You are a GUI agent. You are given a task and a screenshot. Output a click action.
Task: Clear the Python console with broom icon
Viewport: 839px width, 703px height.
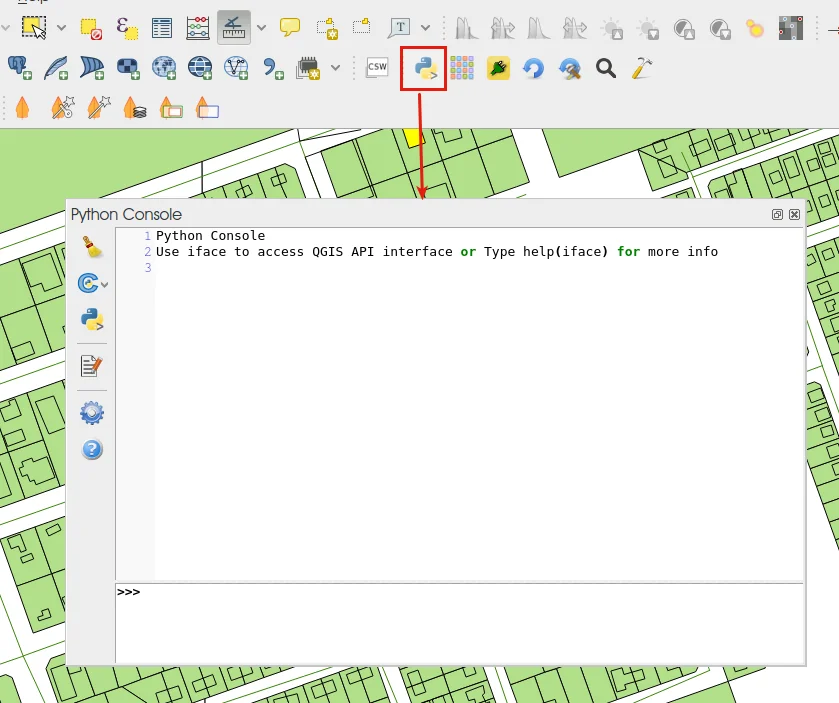92,247
